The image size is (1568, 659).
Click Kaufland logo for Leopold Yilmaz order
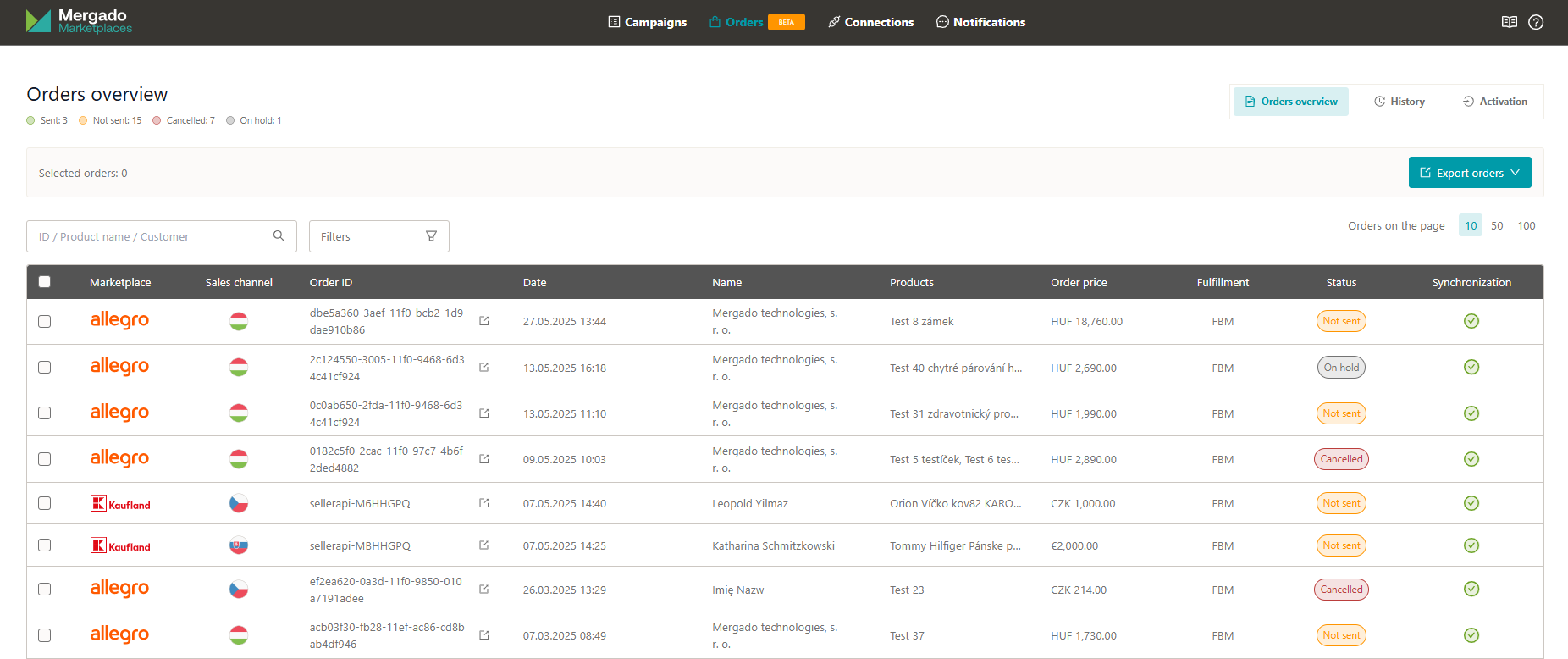(120, 504)
